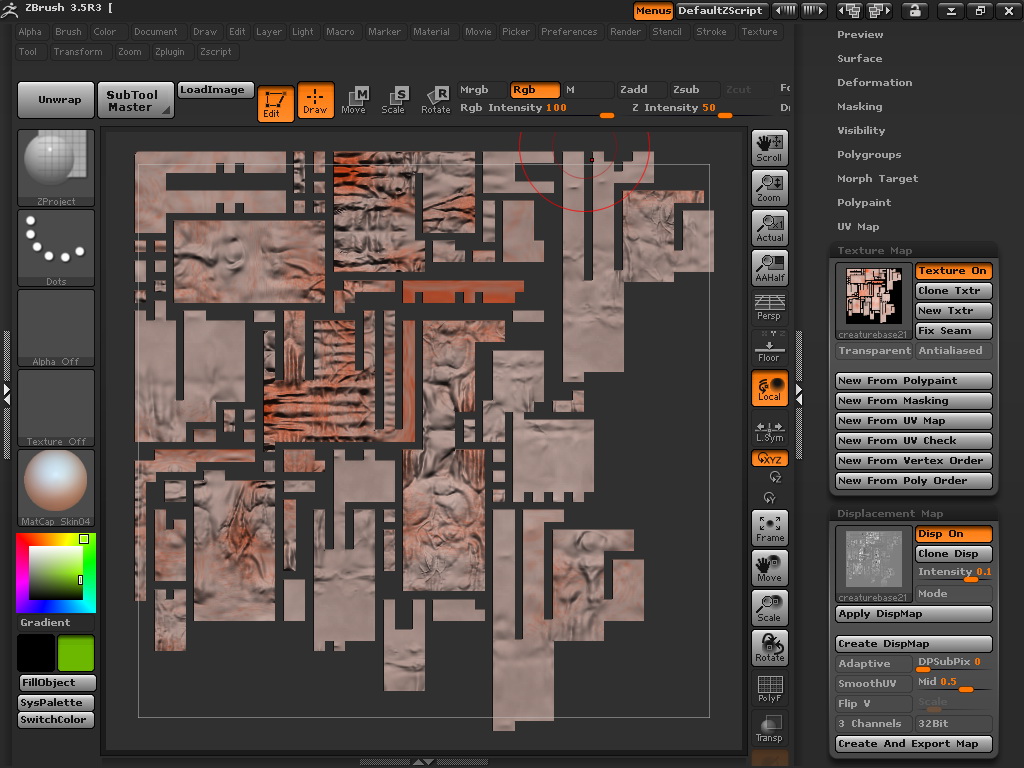
Task: Expand the Deformation subpalette
Action: (874, 83)
